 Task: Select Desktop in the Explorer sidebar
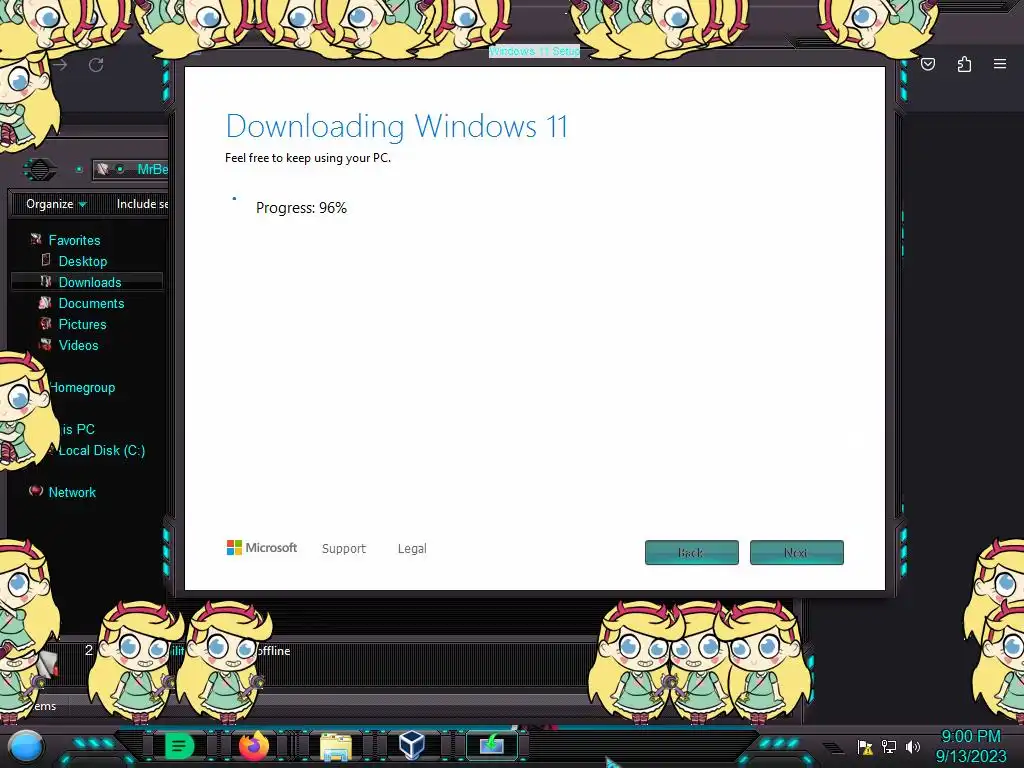coord(83,261)
